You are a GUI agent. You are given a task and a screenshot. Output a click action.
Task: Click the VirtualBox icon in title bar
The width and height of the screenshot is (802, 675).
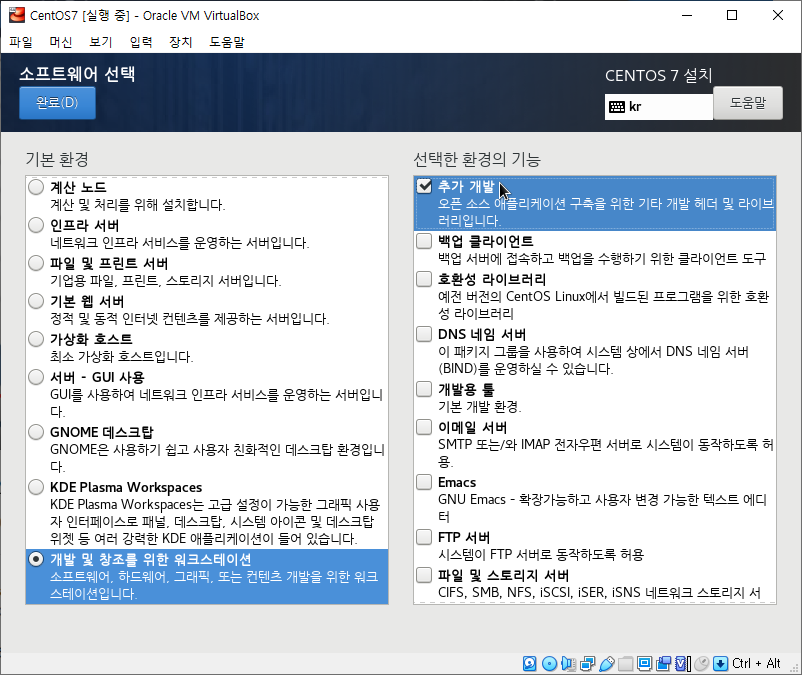point(17,15)
